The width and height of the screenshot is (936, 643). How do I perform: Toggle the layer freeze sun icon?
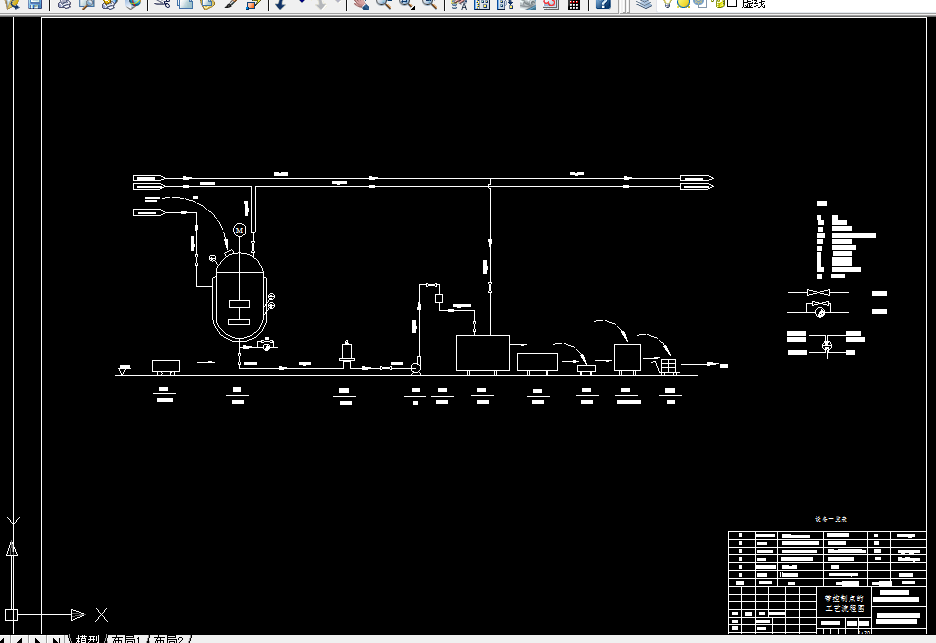click(683, 3)
